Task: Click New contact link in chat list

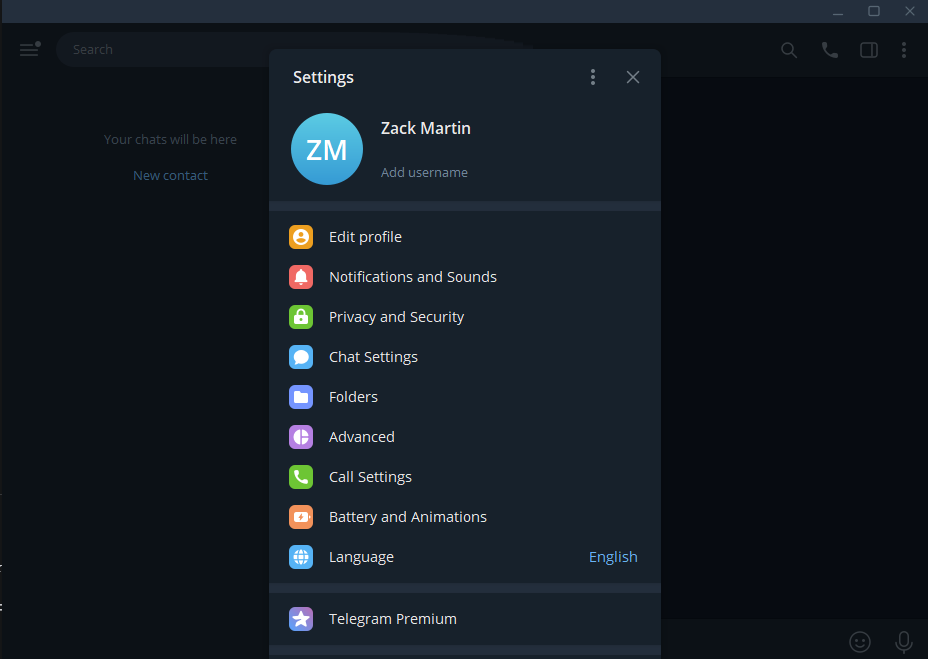Action: (170, 175)
